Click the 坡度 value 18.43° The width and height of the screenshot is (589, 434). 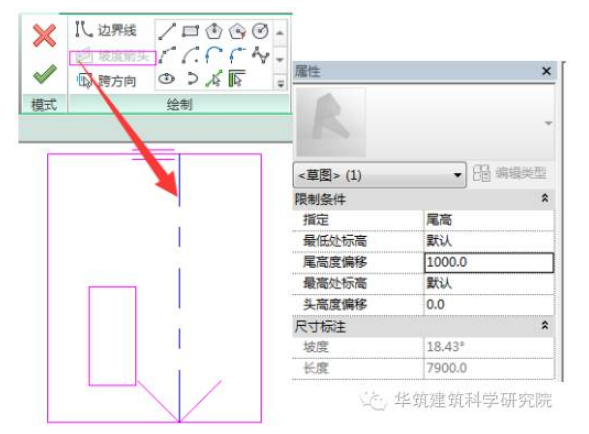489,347
